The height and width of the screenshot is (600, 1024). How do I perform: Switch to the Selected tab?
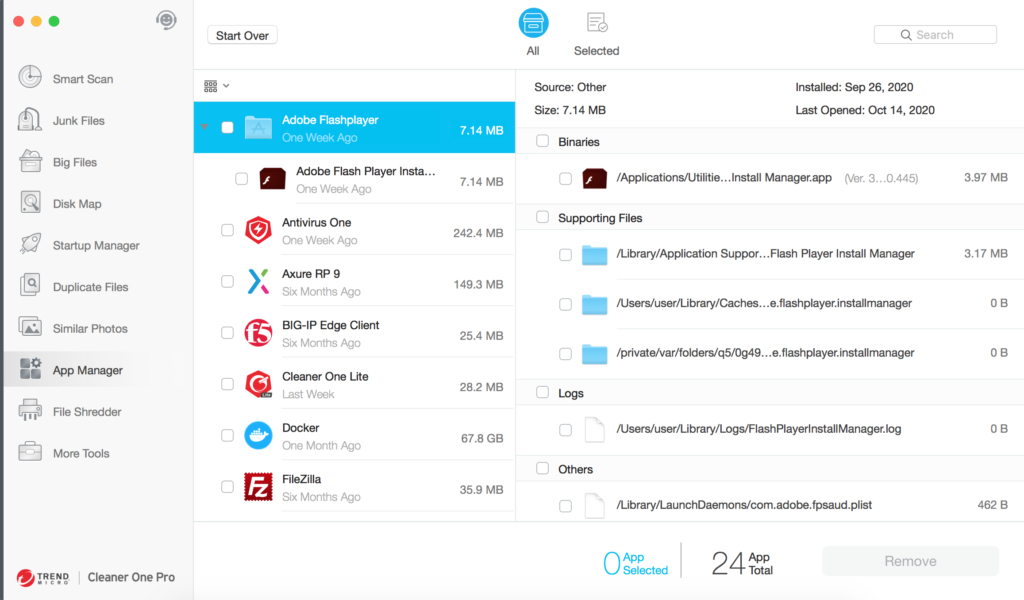pos(596,32)
